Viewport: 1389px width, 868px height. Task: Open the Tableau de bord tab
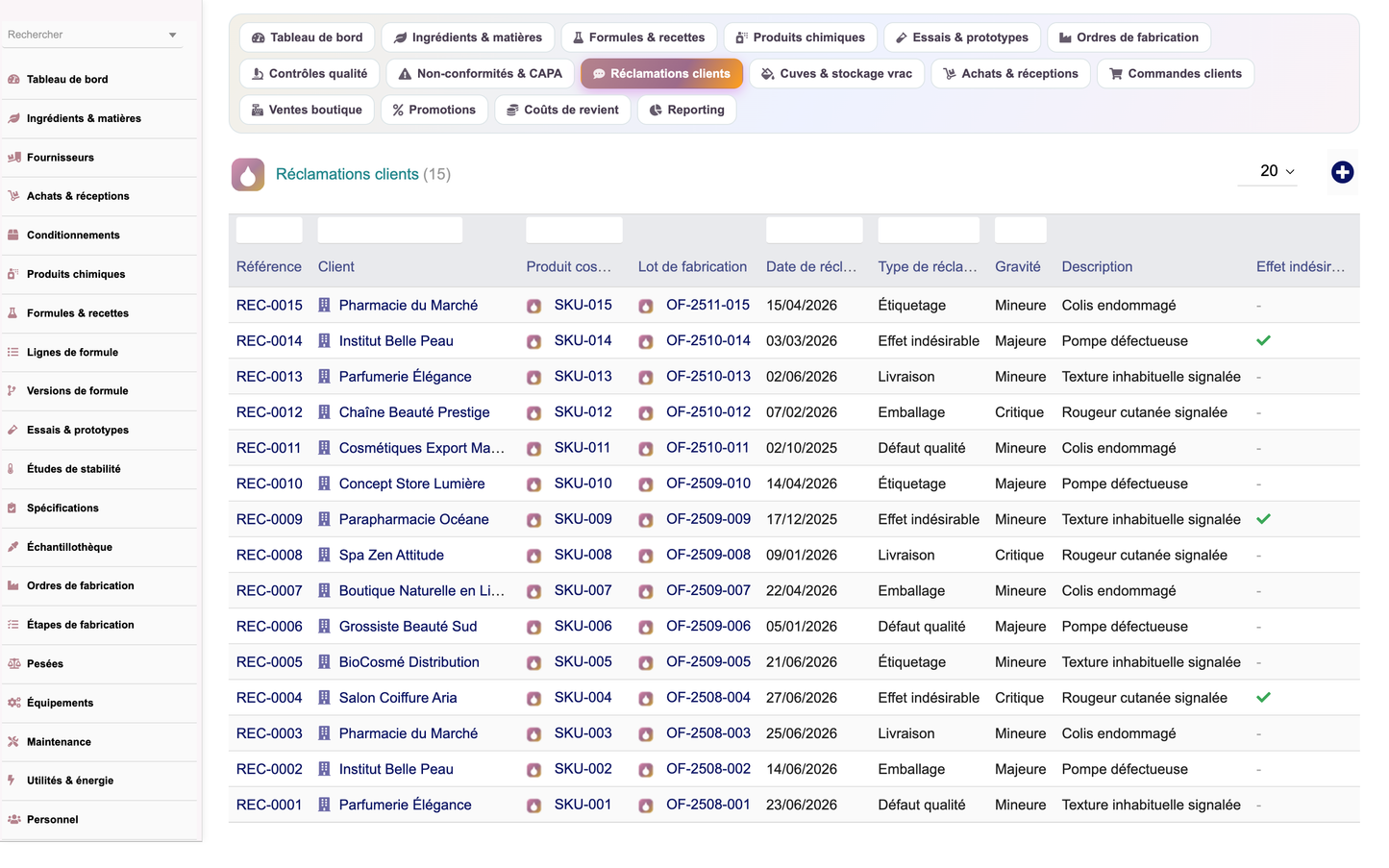[x=308, y=37]
